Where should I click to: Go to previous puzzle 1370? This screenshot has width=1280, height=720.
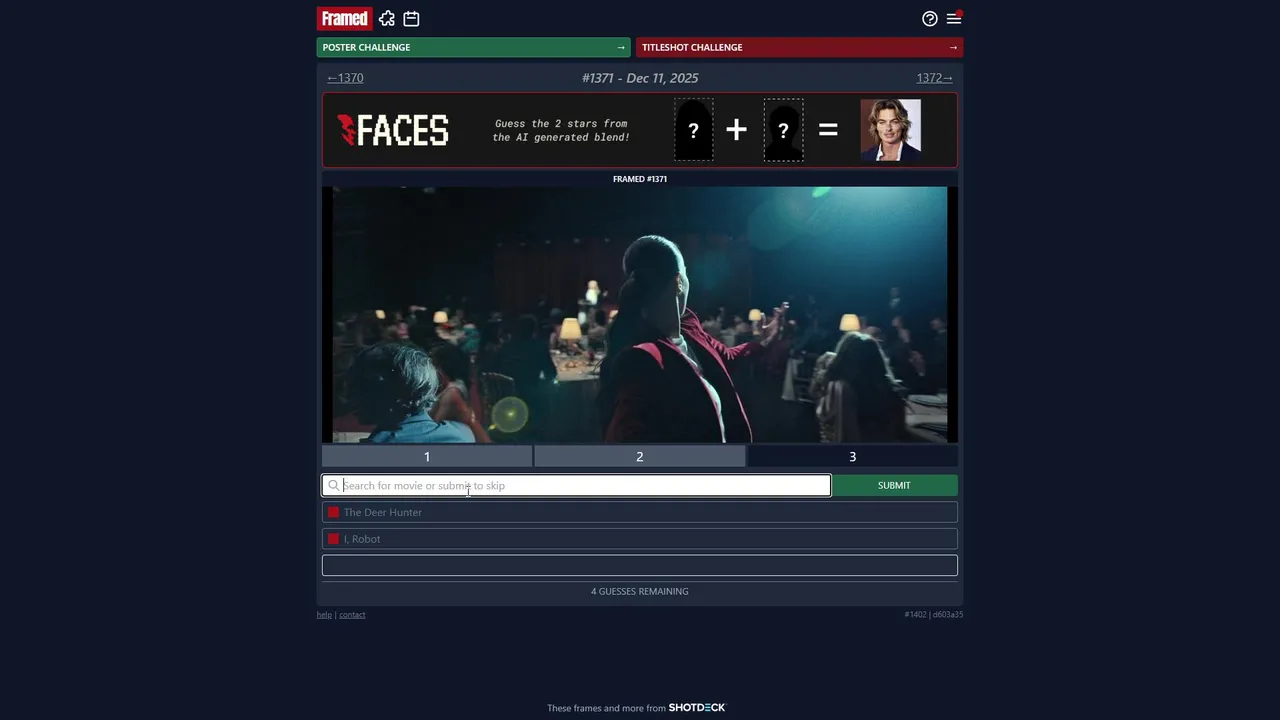(345, 78)
